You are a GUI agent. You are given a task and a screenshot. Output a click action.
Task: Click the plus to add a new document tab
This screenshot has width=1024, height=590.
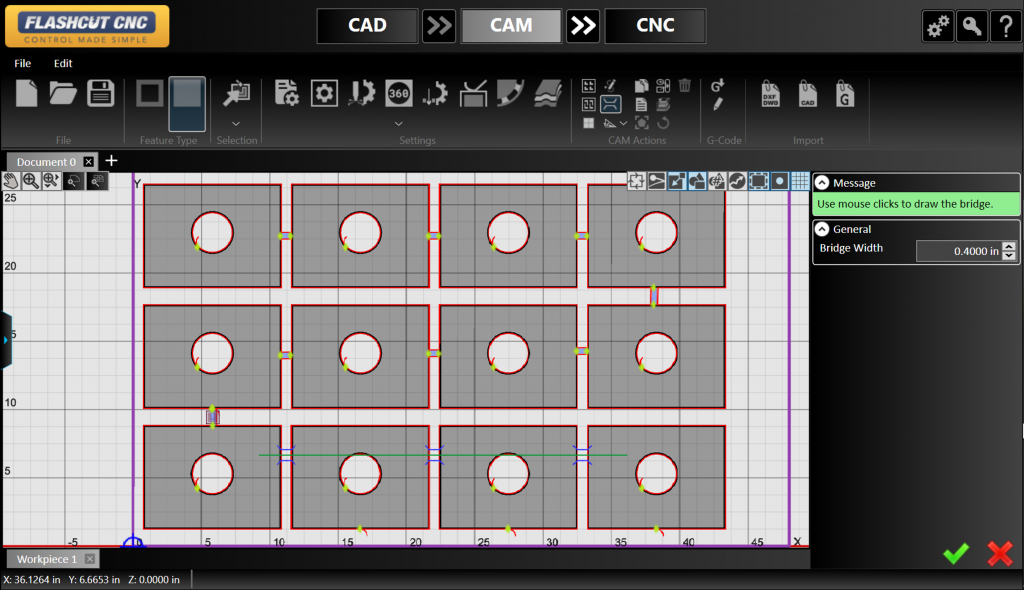pyautogui.click(x=111, y=161)
